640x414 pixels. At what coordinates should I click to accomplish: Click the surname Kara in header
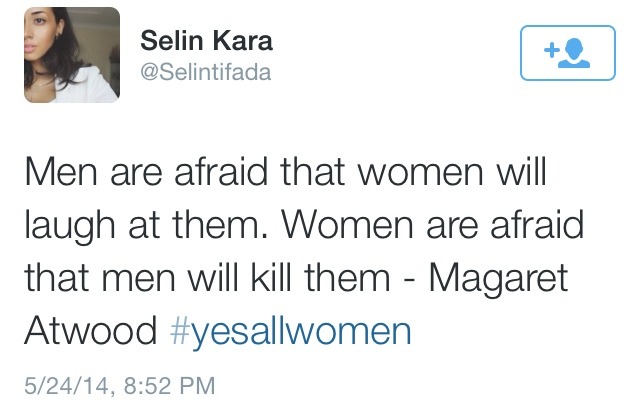(x=242, y=41)
